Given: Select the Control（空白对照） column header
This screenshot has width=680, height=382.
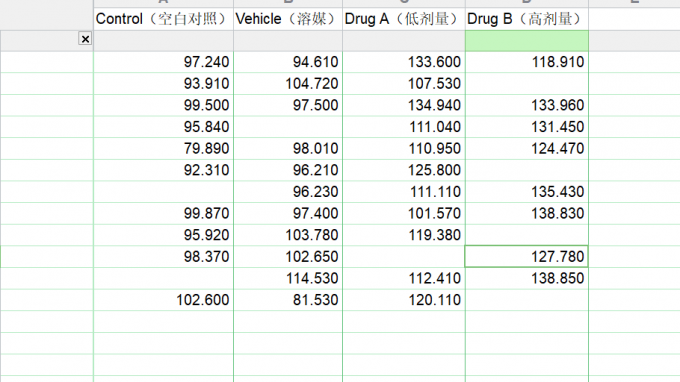Looking at the screenshot, I should 163,19.
